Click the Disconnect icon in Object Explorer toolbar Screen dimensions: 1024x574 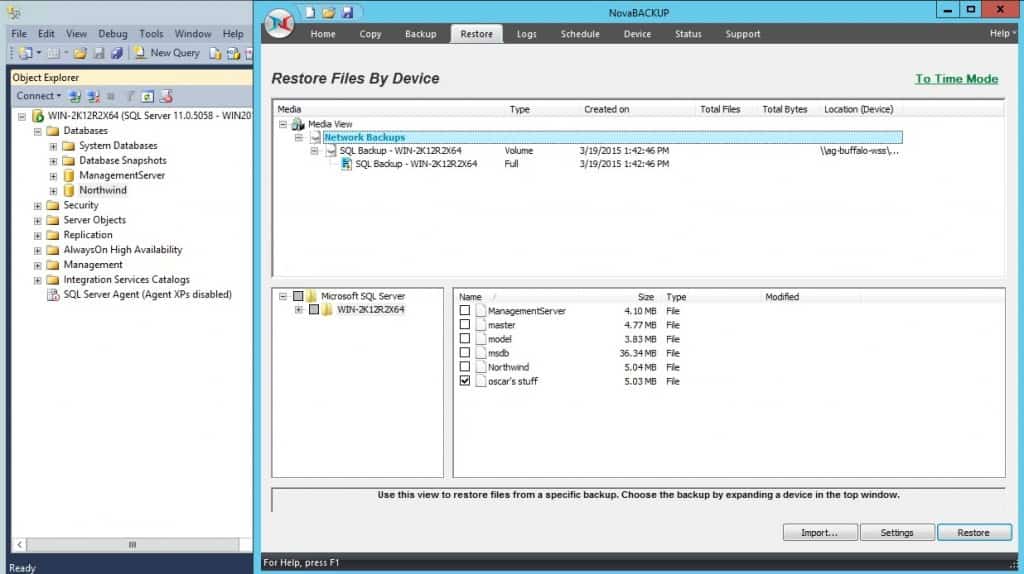(x=93, y=97)
